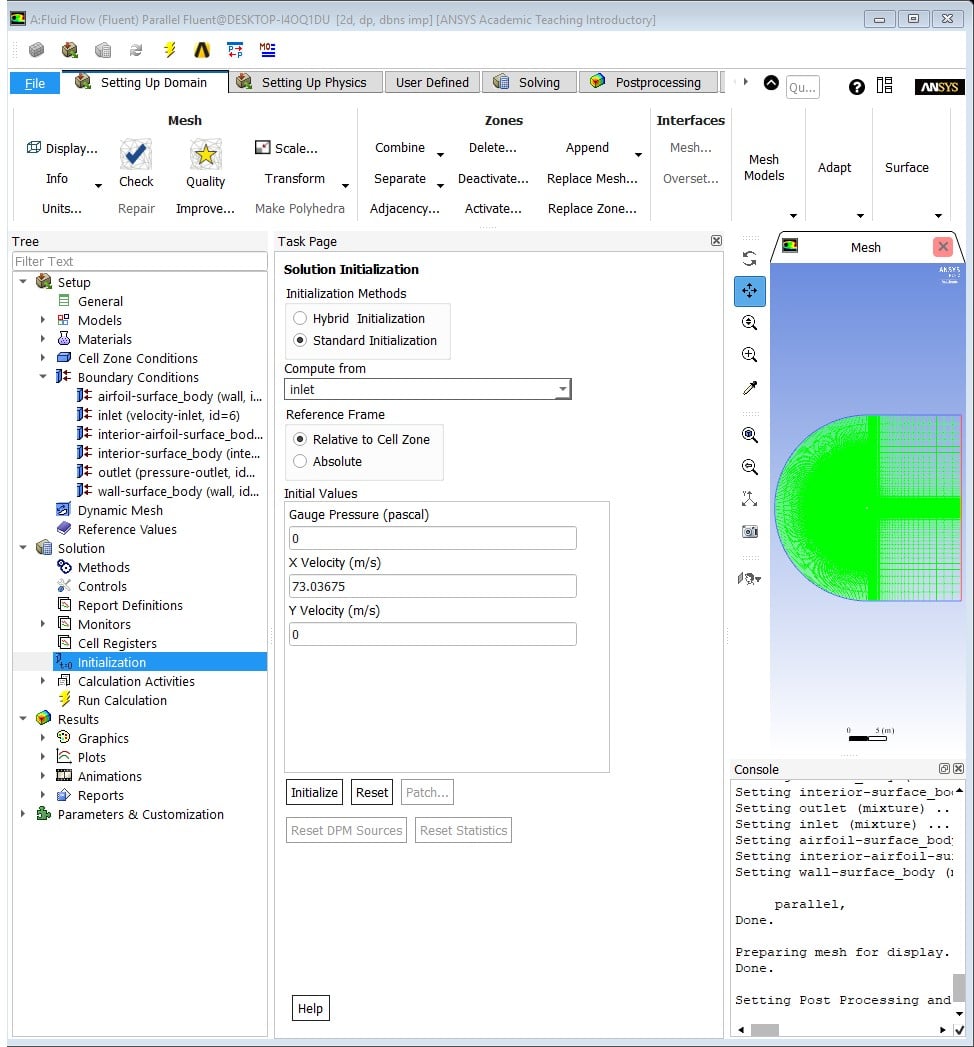The height and width of the screenshot is (1047, 974).
Task: Select Hybrid Initialization radio button
Action: point(300,318)
